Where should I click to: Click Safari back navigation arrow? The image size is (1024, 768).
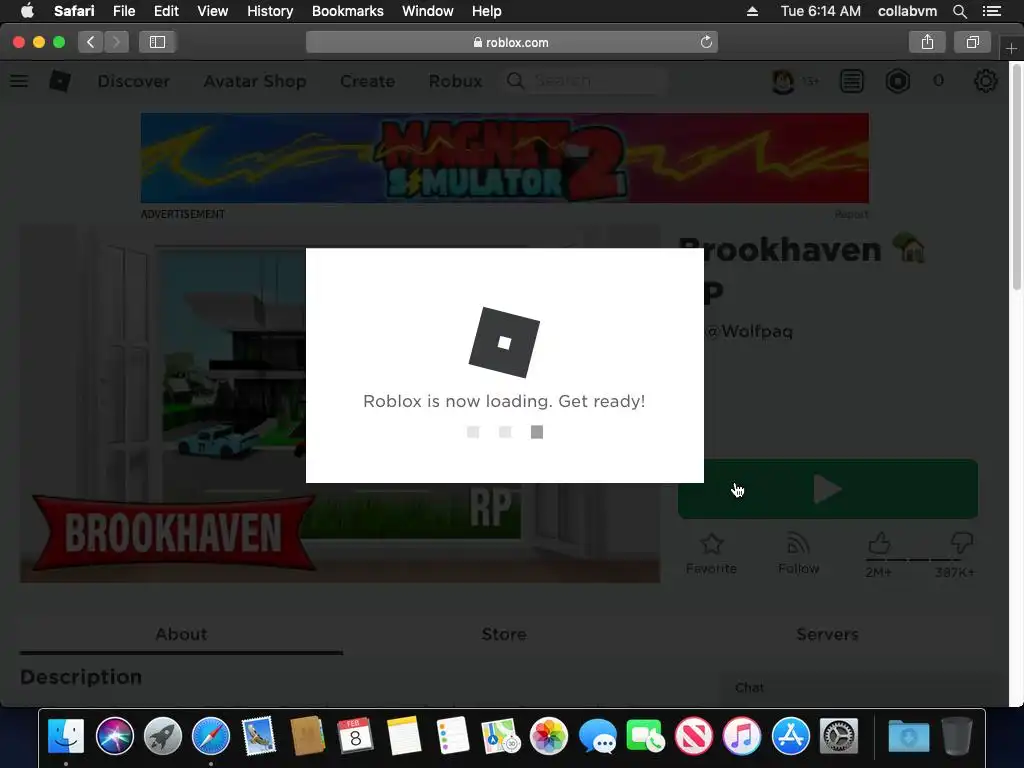coord(91,42)
